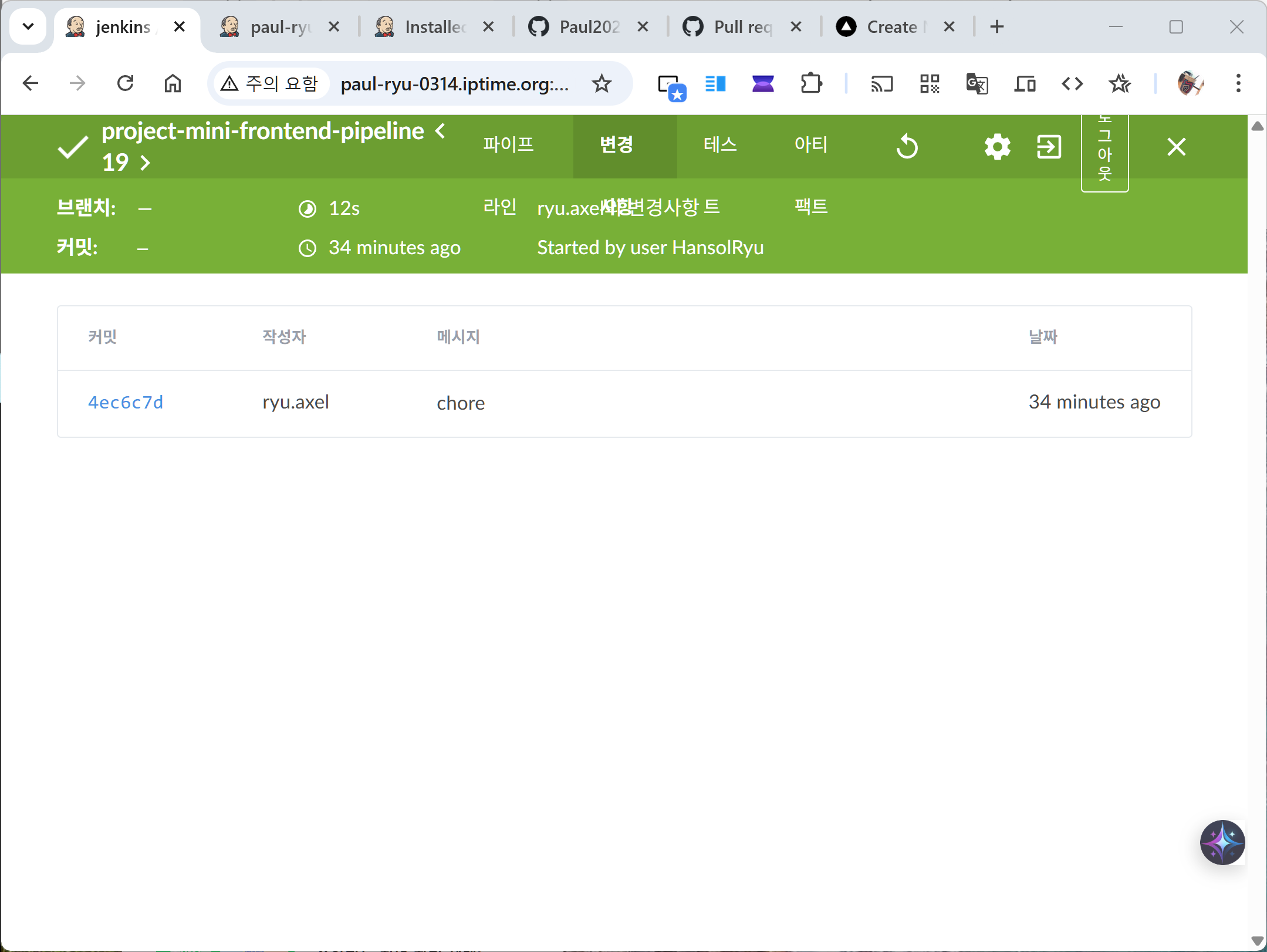
Task: Open the 아티 artifacts tab
Action: pos(810,144)
